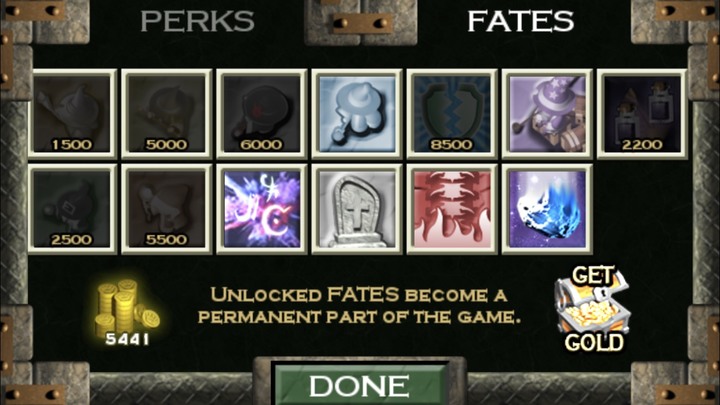Select the light blue wizard hat fate
Image resolution: width=720 pixels, height=405 pixels.
tap(357, 113)
